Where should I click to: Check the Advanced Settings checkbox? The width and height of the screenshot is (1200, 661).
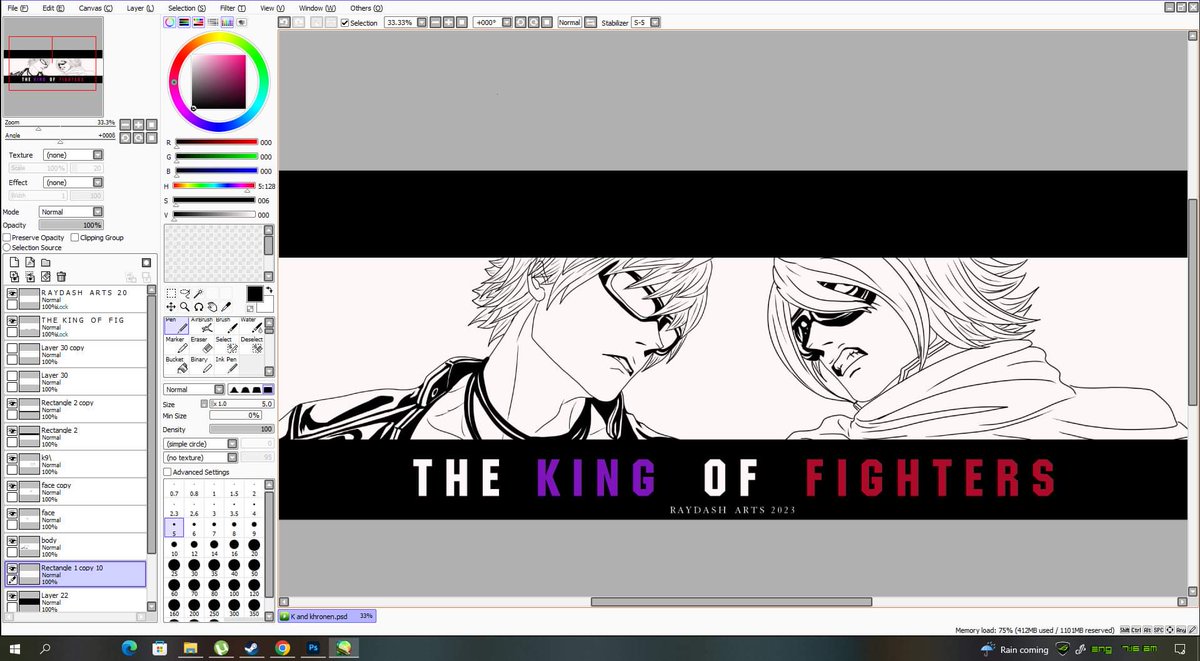[170, 471]
